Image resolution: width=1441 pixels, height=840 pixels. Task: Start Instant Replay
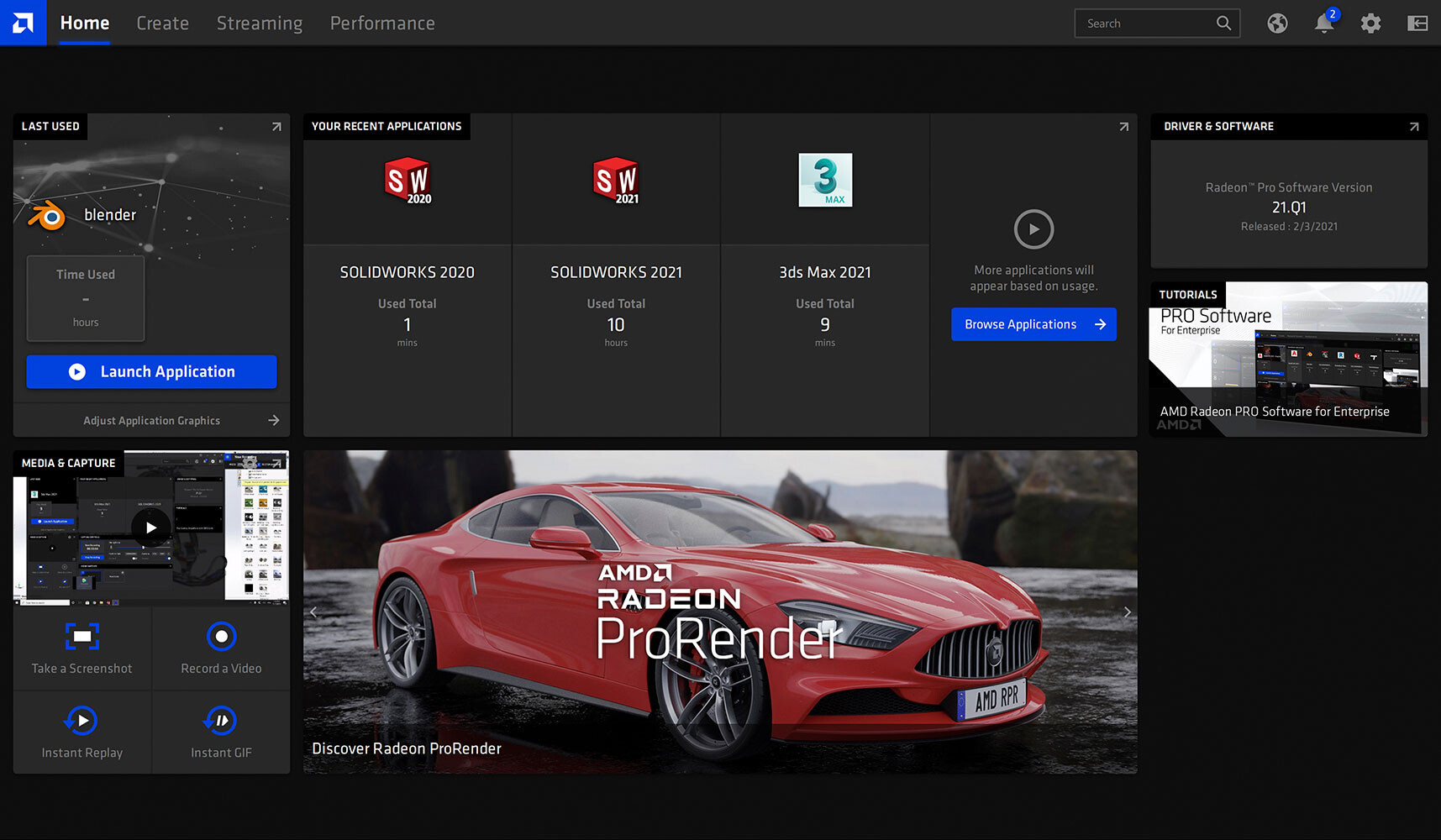coord(82,732)
